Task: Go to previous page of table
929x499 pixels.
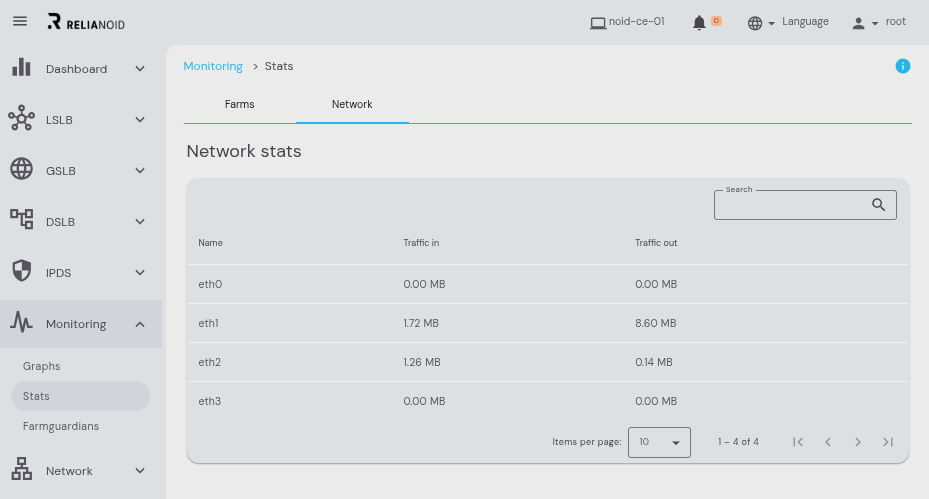Action: click(828, 442)
